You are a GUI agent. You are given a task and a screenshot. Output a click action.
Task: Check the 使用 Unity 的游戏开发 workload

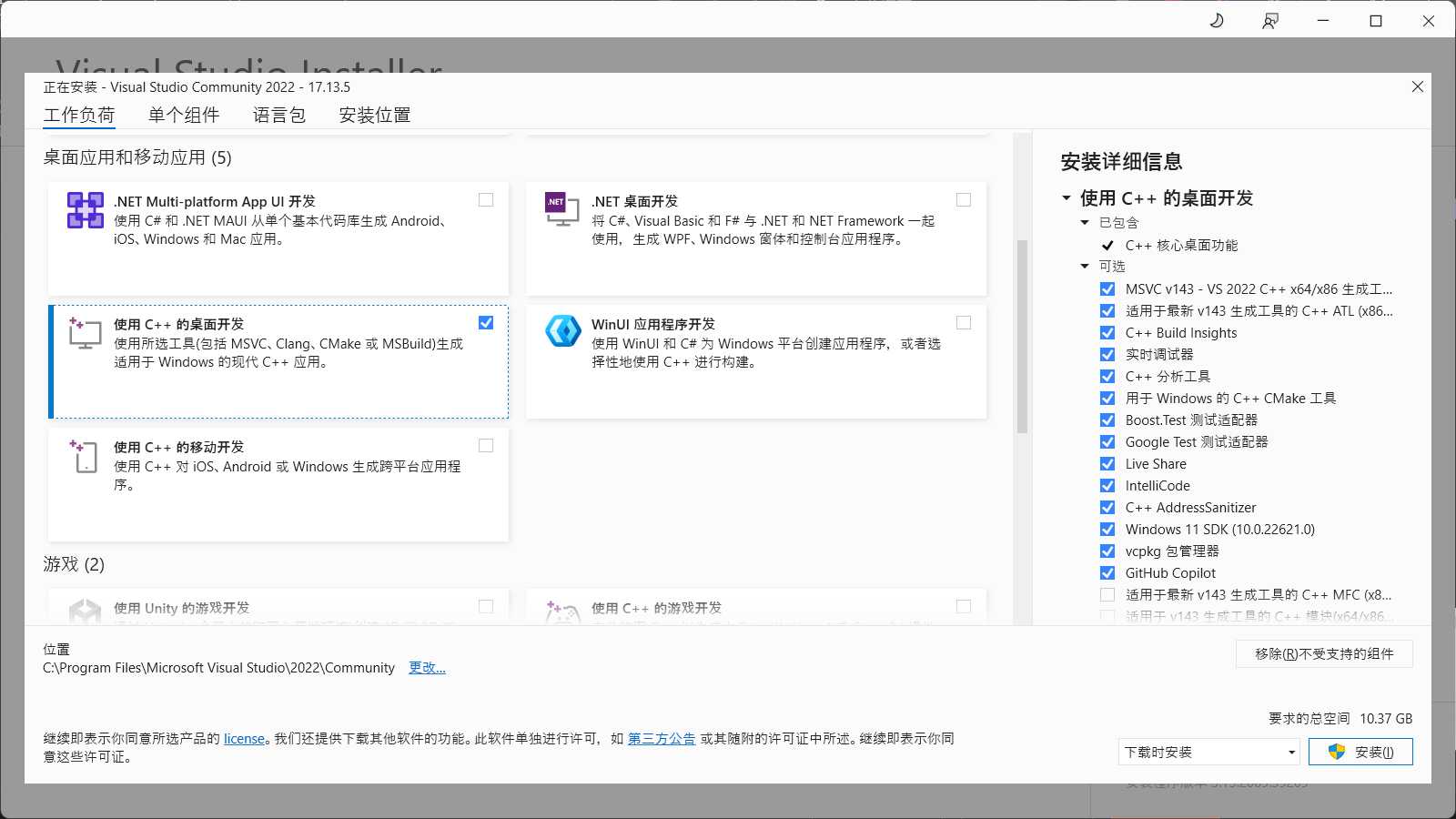(x=486, y=607)
